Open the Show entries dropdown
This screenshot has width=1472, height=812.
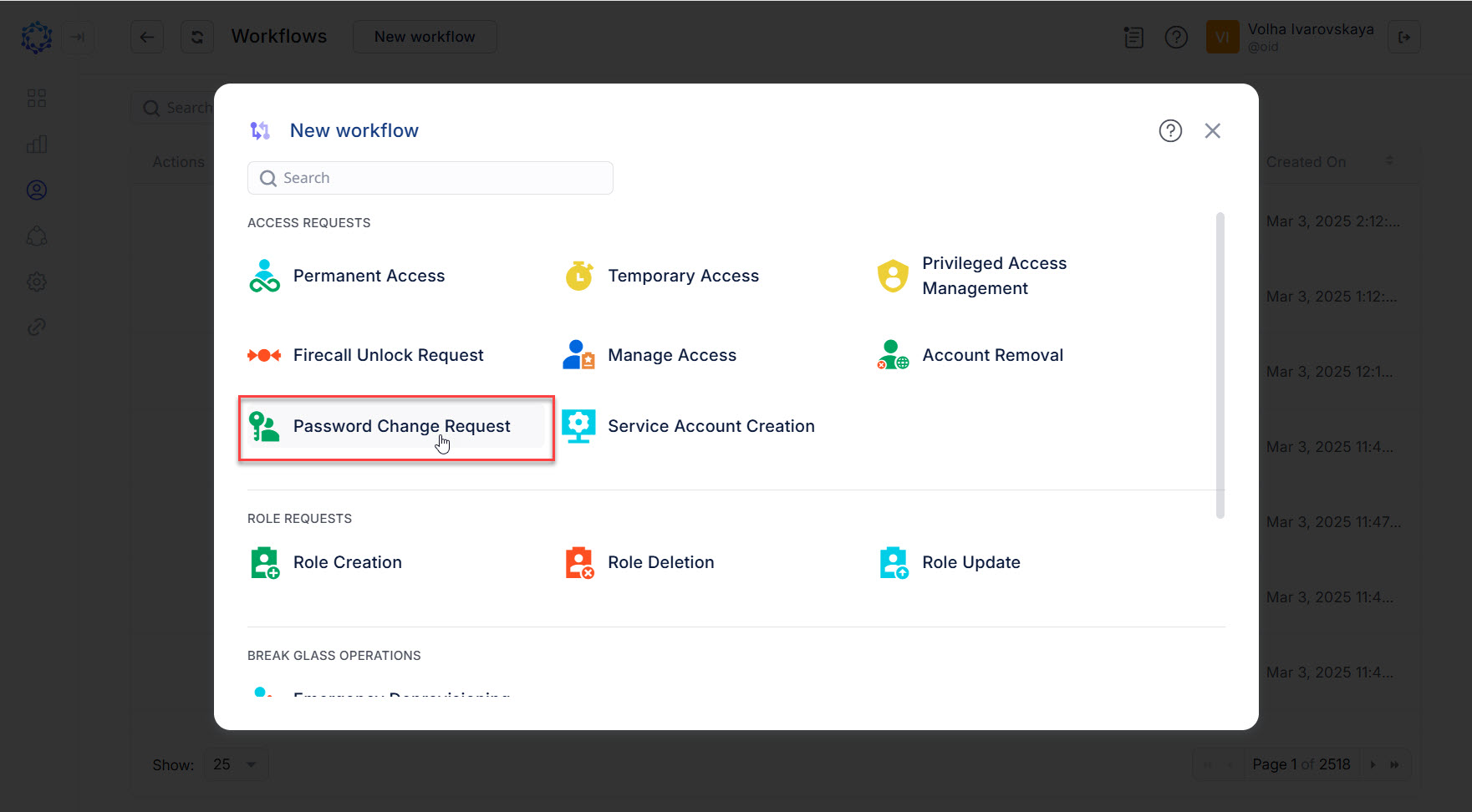tap(235, 764)
